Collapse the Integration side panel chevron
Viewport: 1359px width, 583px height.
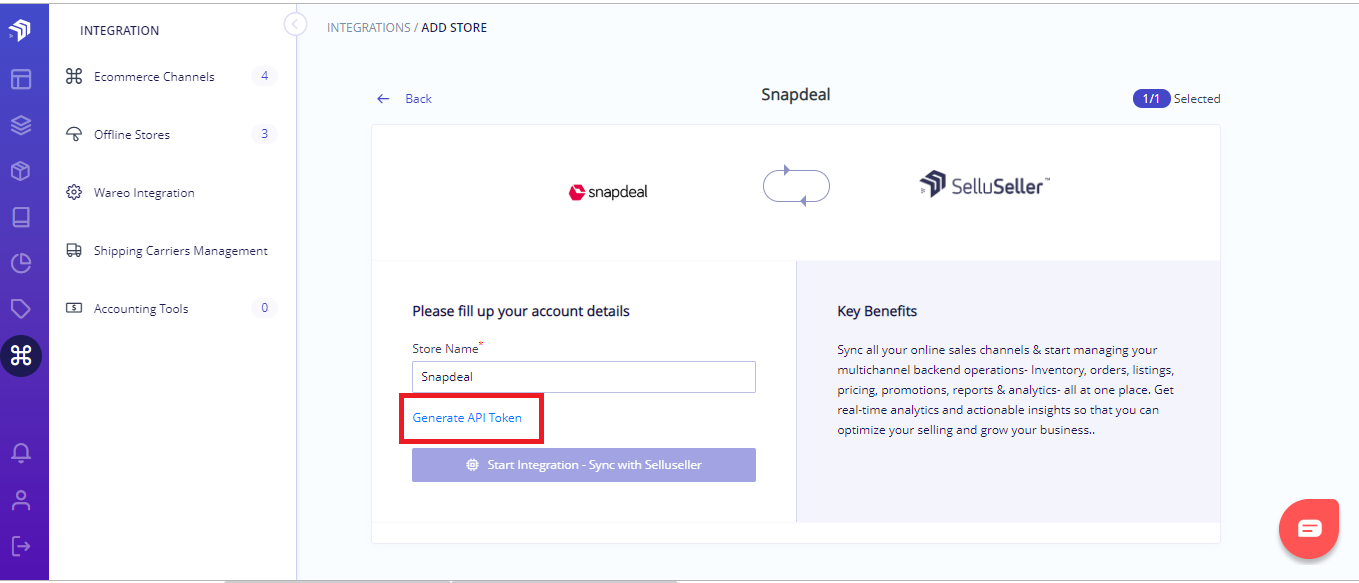295,23
